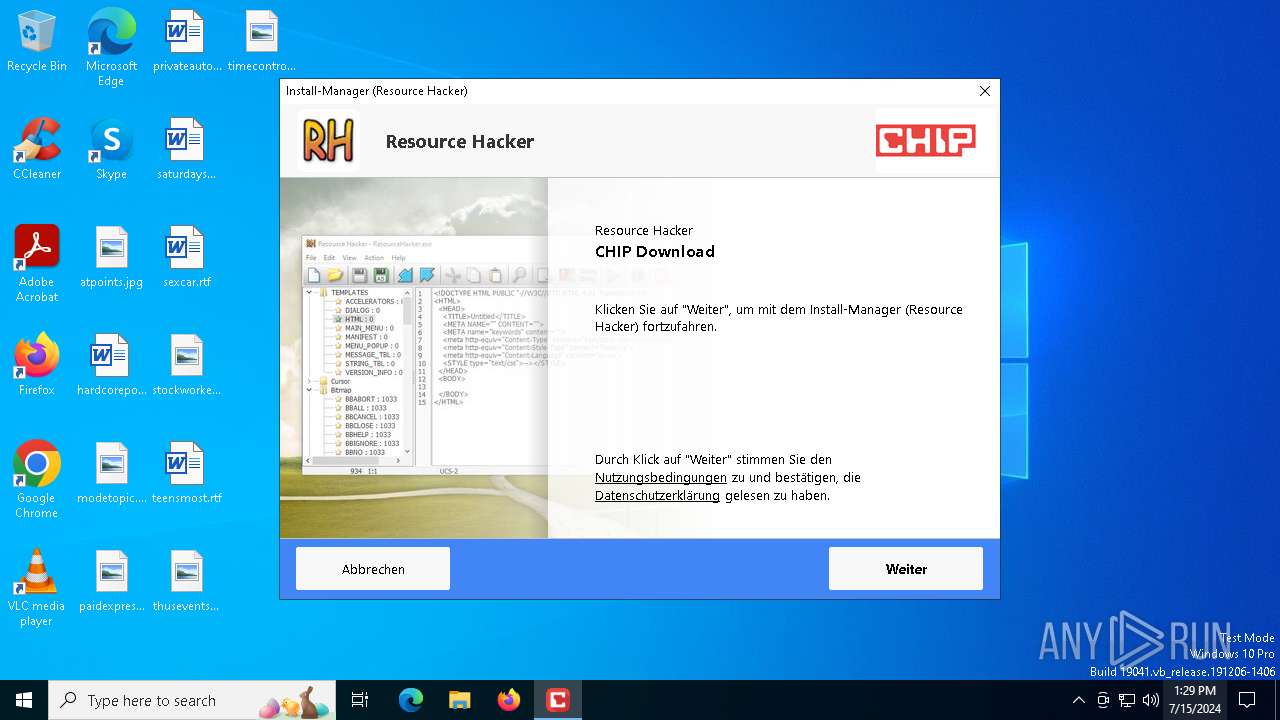Select the sexcar.rtf file icon
The height and width of the screenshot is (720, 1280).
pos(187,257)
